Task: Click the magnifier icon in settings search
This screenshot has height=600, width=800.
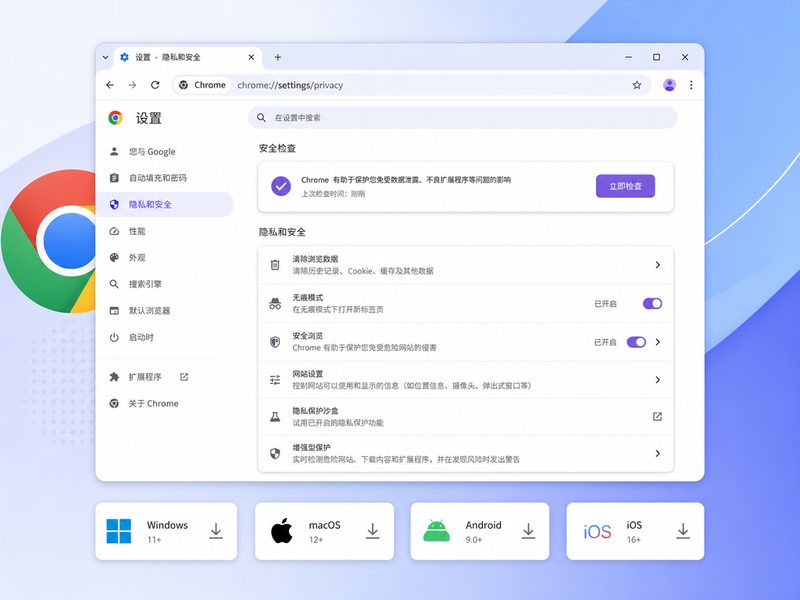Action: (261, 118)
